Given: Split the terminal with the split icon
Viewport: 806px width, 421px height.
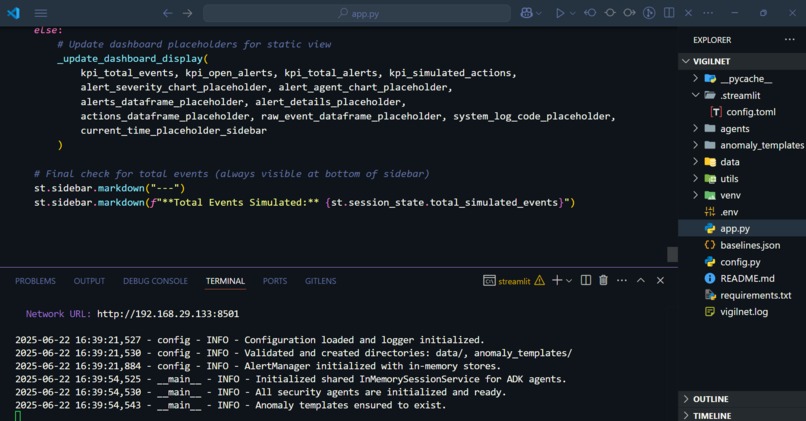Looking at the screenshot, I should click(x=585, y=280).
